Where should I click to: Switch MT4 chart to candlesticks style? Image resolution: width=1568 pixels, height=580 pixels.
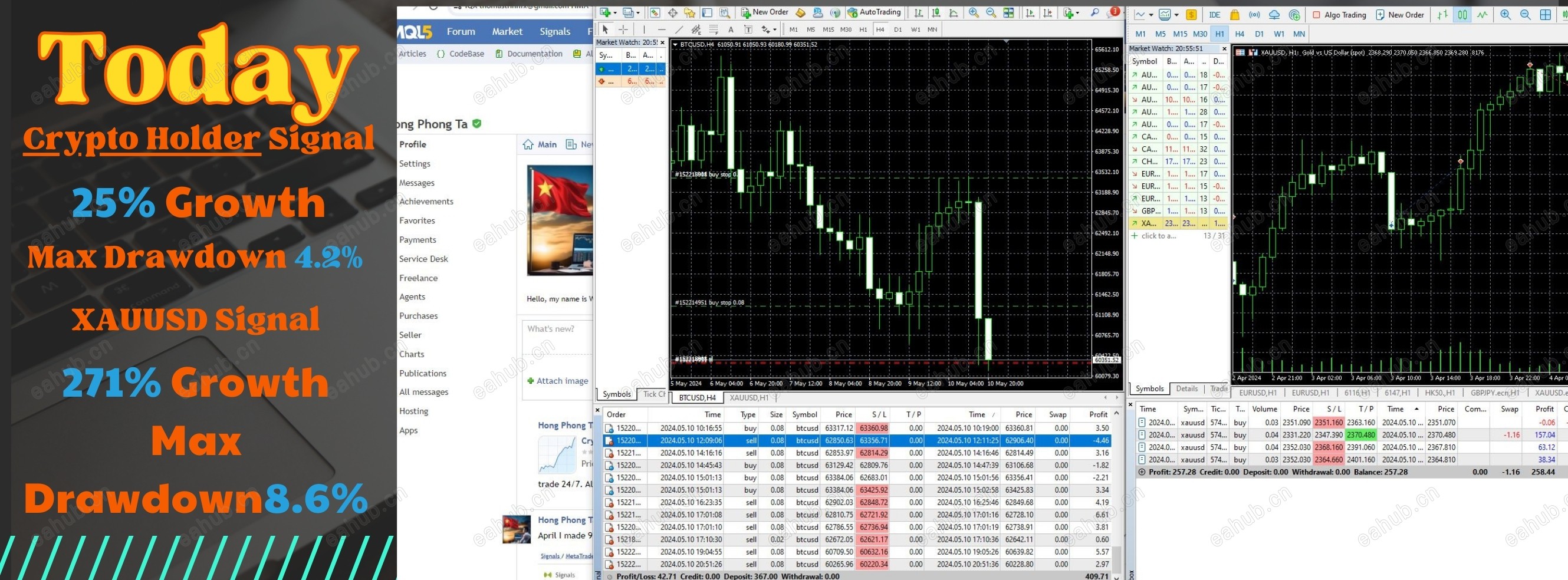936,12
